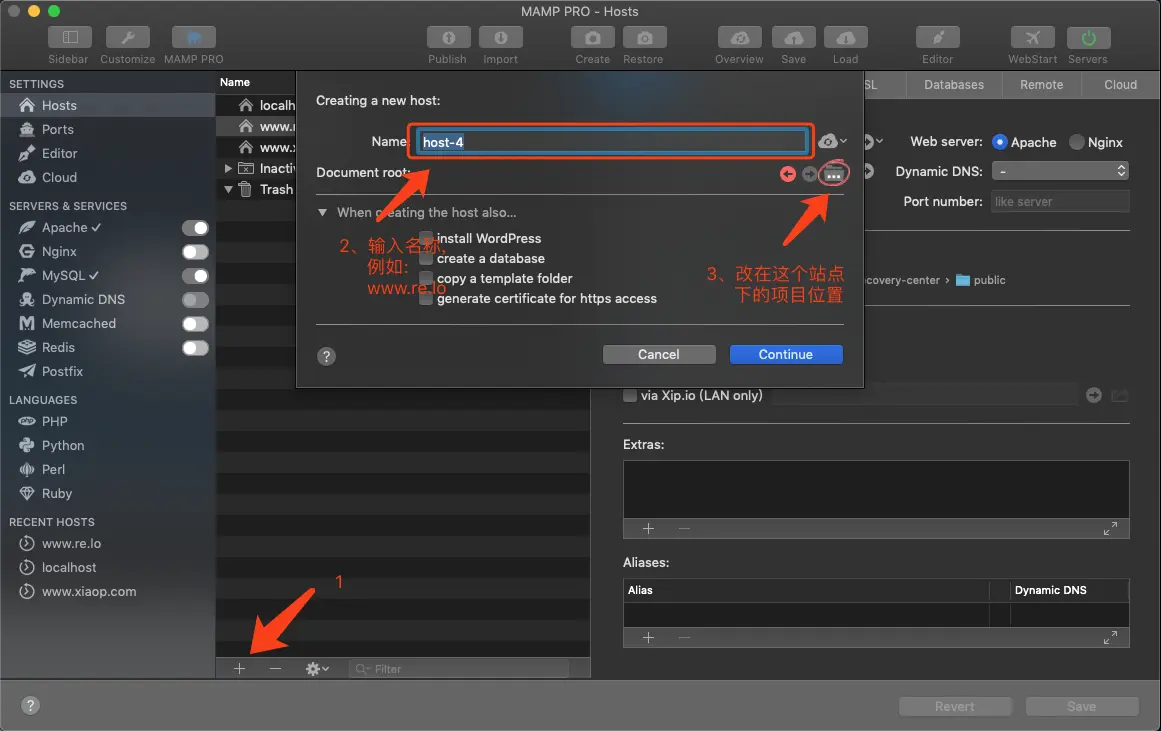Open the Dynamic DNS dropdown
This screenshot has width=1161, height=731.
pyautogui.click(x=1060, y=171)
